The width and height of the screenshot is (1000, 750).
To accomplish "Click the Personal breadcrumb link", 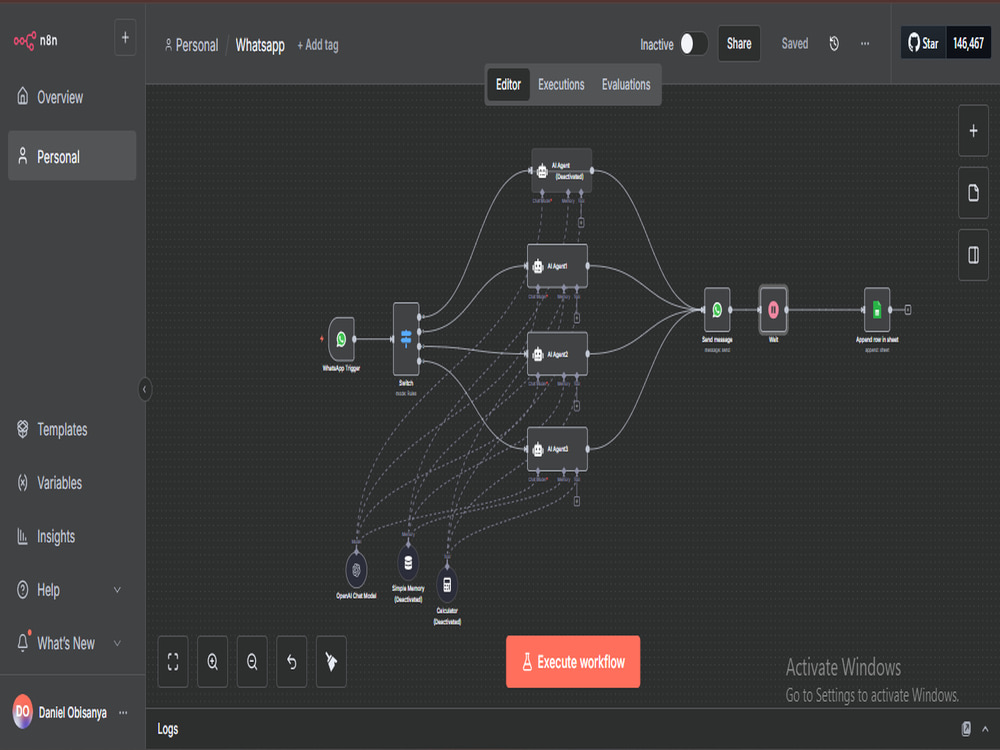I will click(x=191, y=45).
